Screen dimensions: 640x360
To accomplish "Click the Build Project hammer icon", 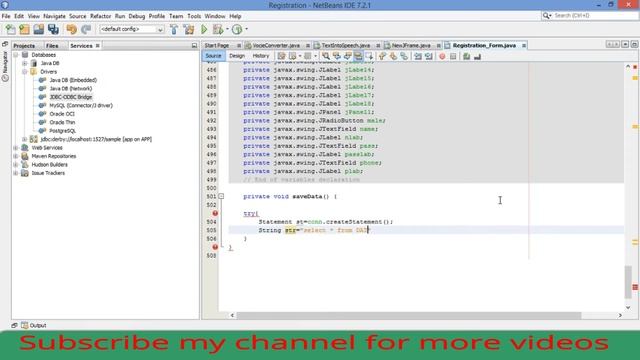I will click(x=174, y=29).
